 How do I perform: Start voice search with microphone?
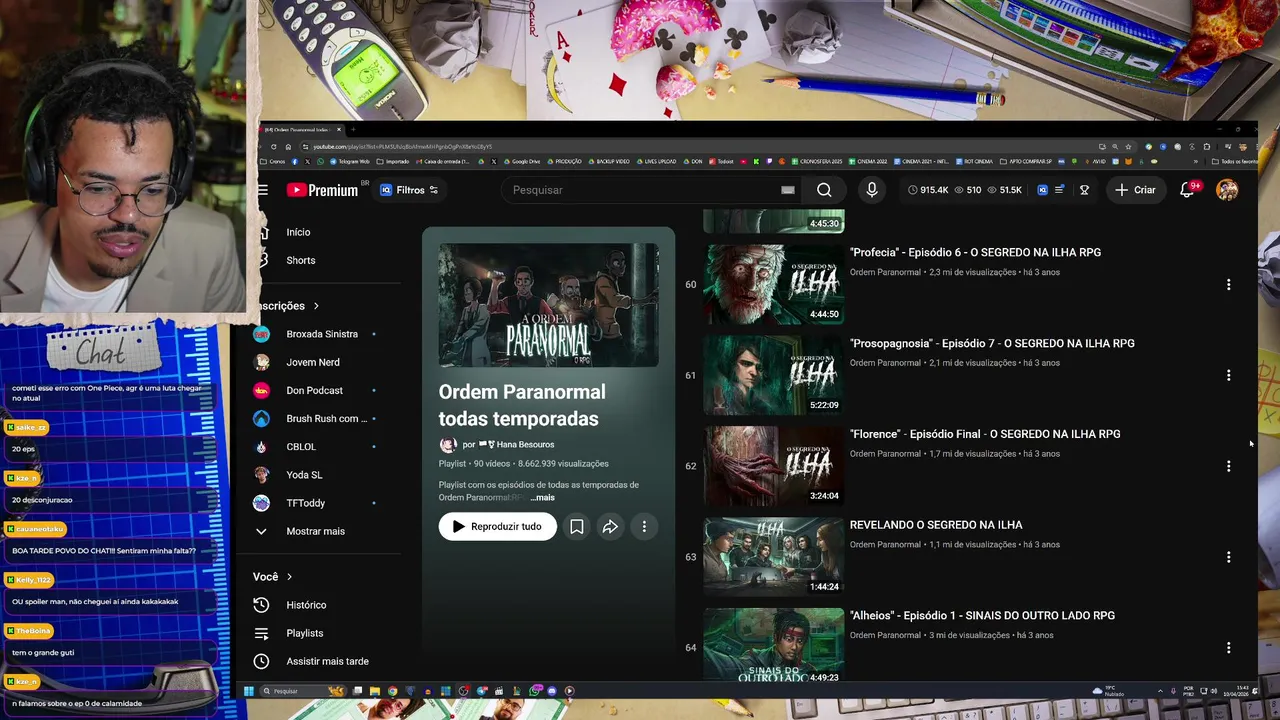tap(872, 190)
